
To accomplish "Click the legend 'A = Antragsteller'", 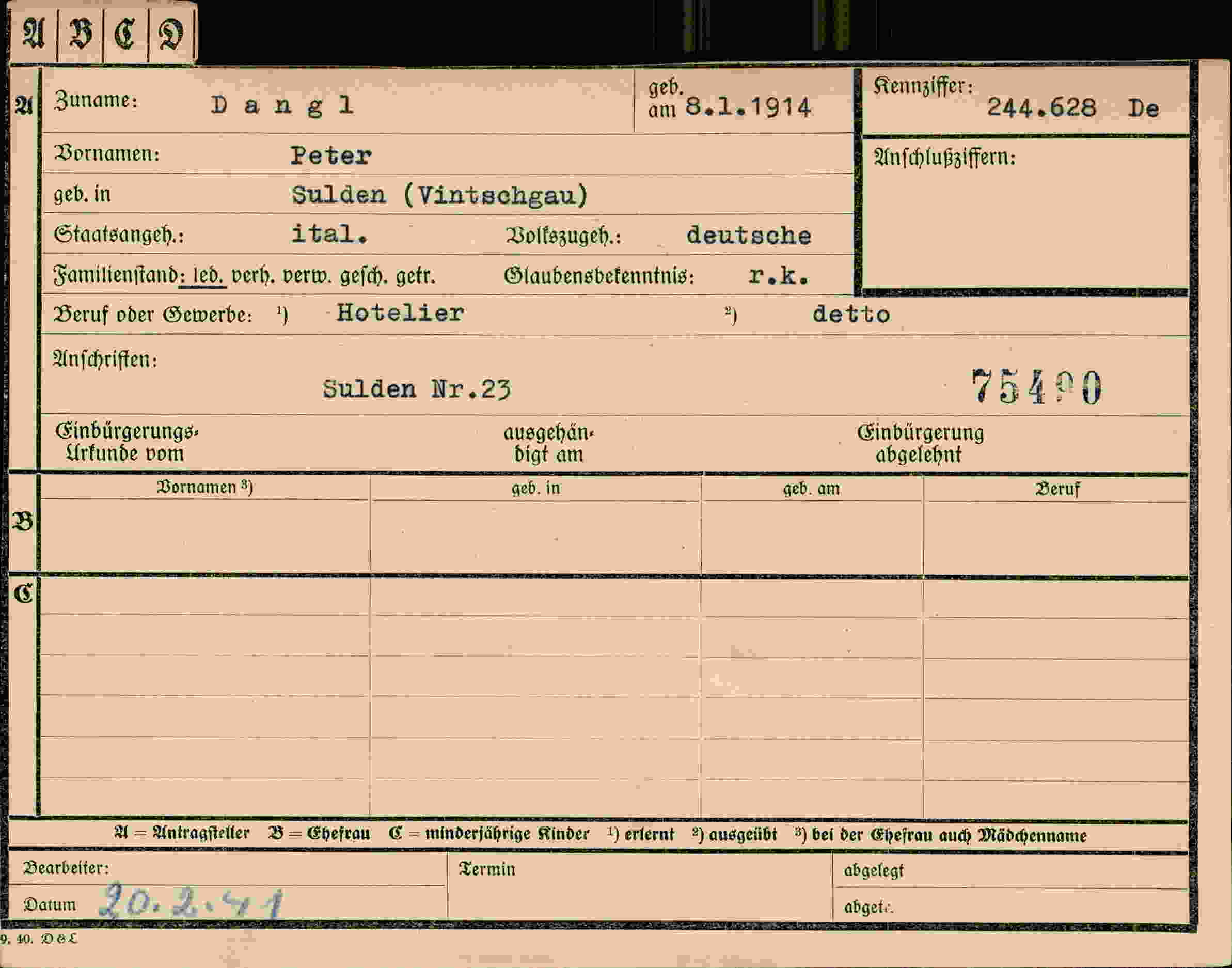I will click(x=182, y=833).
